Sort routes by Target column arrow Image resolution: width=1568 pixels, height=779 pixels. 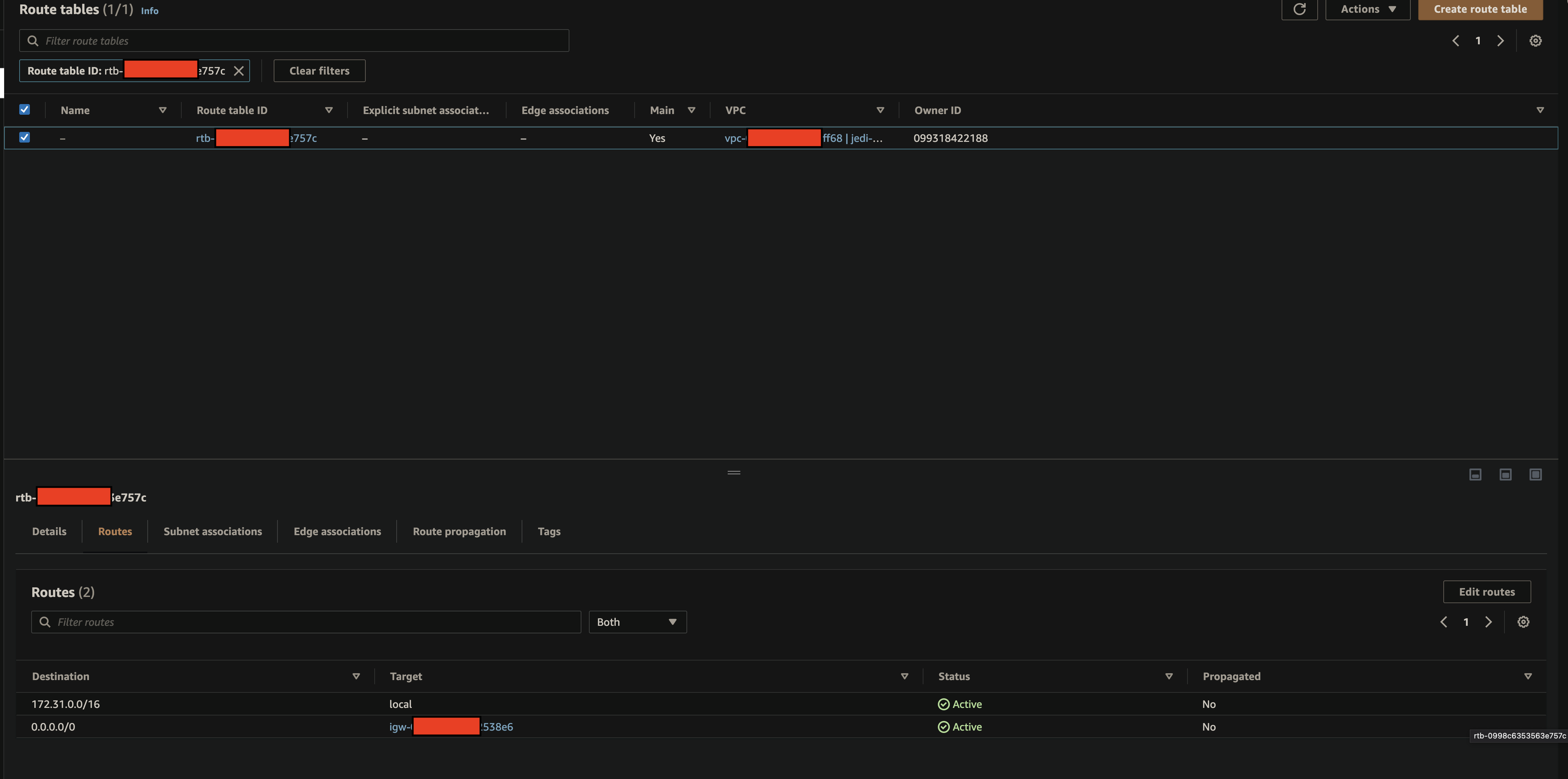[x=905, y=676]
